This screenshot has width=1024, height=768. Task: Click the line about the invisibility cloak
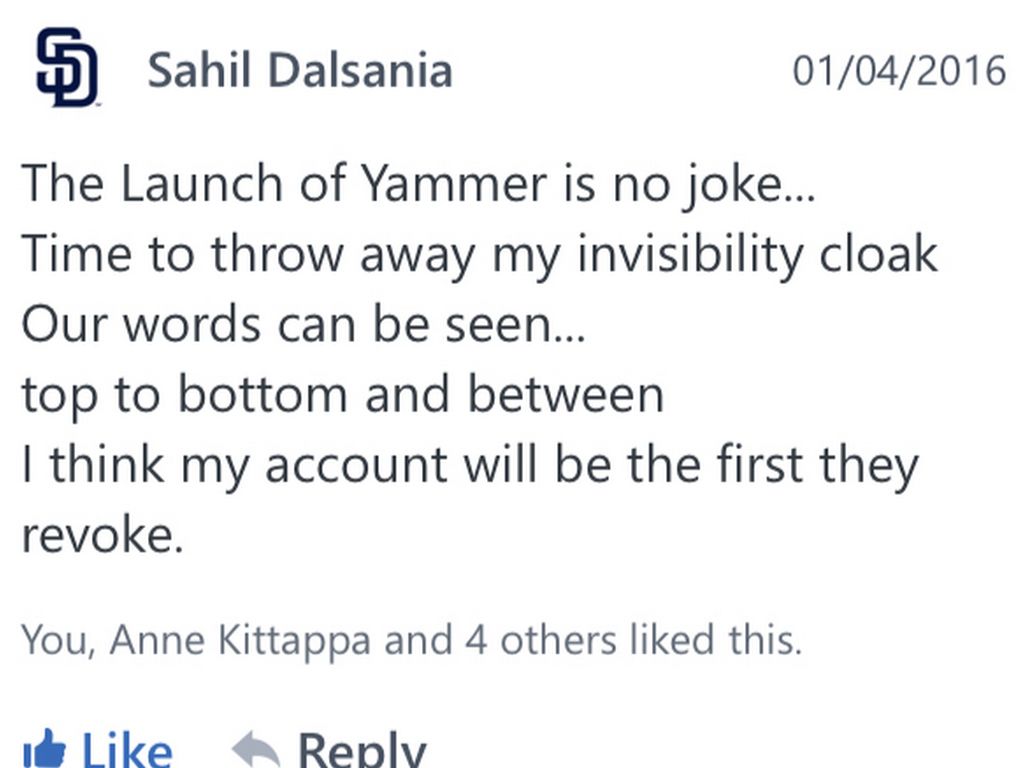[x=479, y=254]
